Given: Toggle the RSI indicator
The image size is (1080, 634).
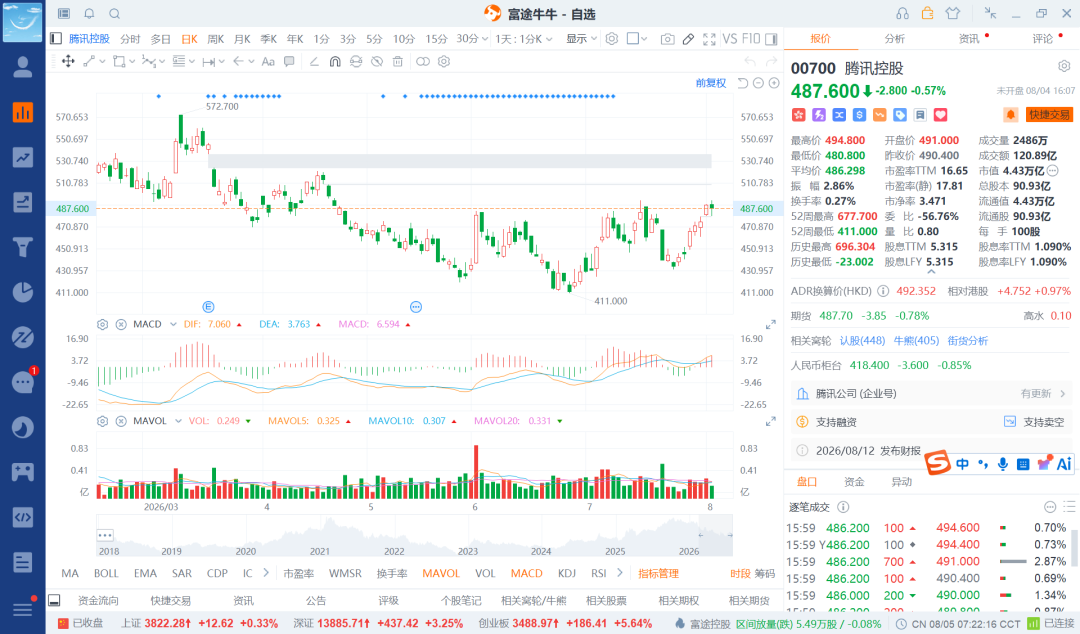Looking at the screenshot, I should tap(599, 573).
